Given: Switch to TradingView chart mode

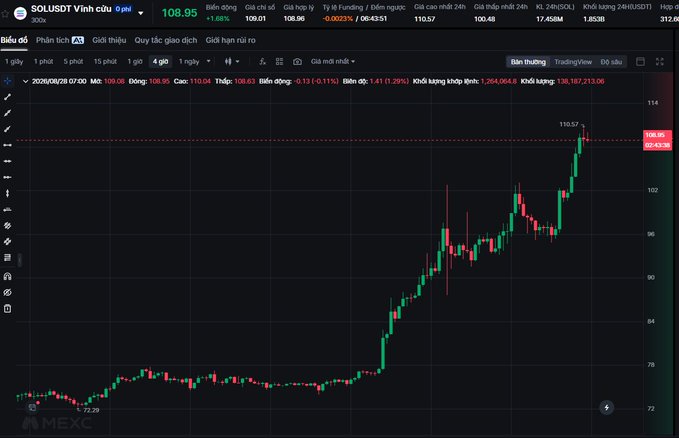Looking at the screenshot, I should pos(573,62).
